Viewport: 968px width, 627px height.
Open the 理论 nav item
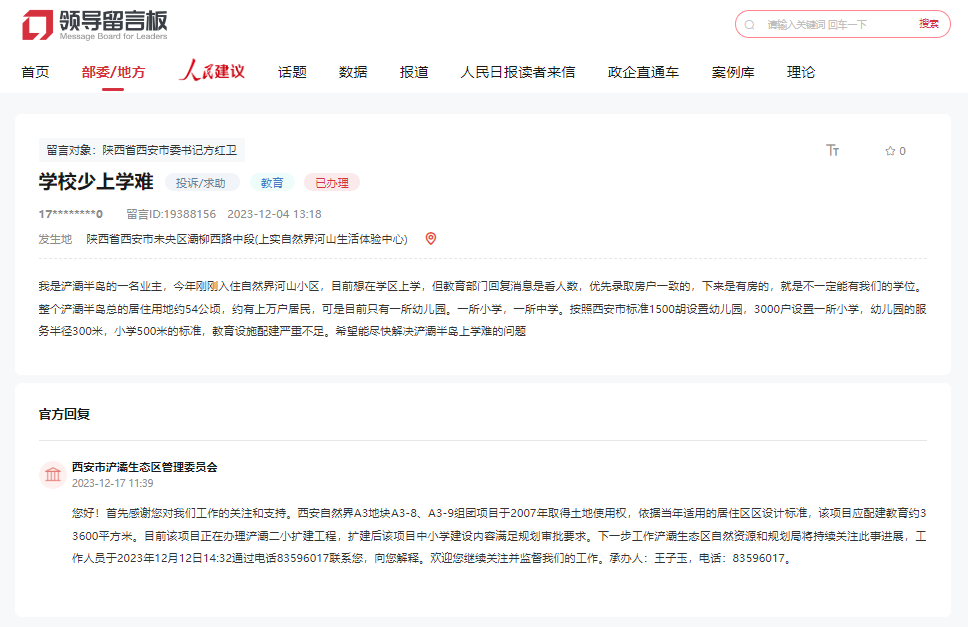[801, 72]
